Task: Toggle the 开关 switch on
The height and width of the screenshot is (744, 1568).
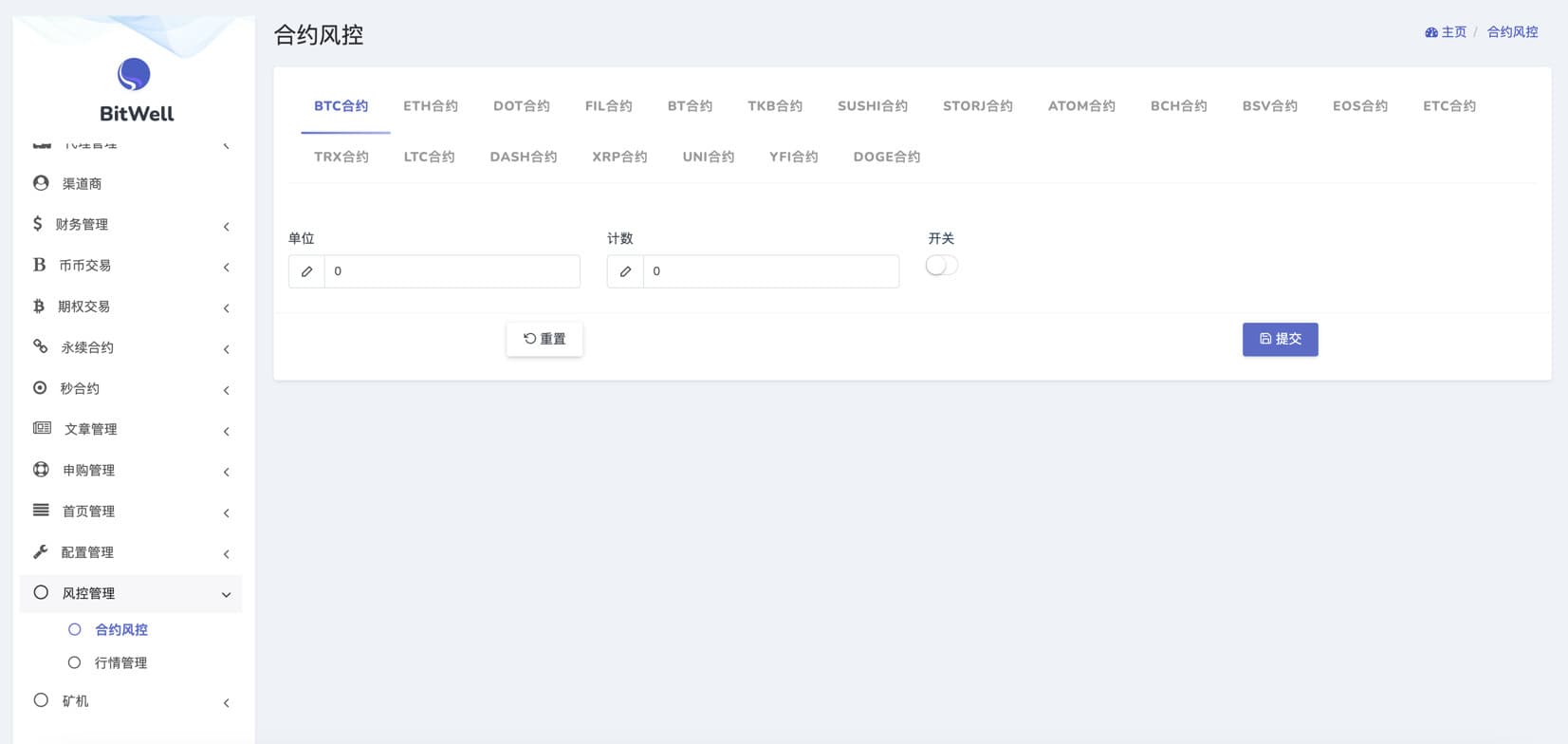Action: tap(941, 266)
